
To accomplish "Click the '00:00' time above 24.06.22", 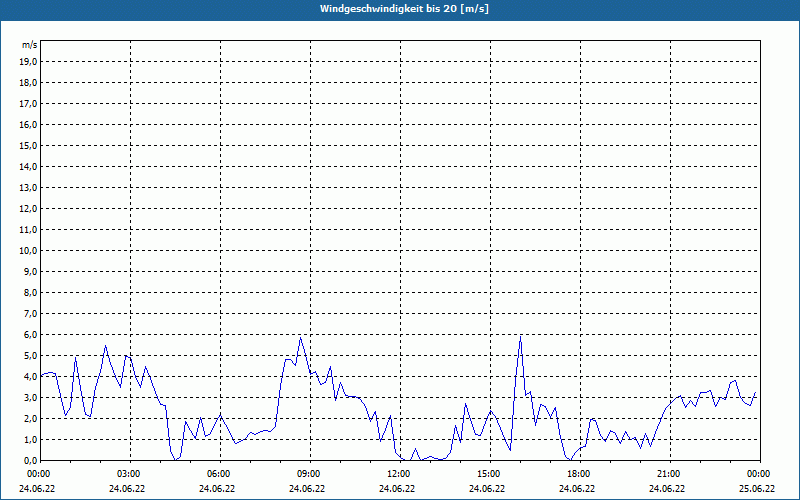I will pyautogui.click(x=38, y=474).
